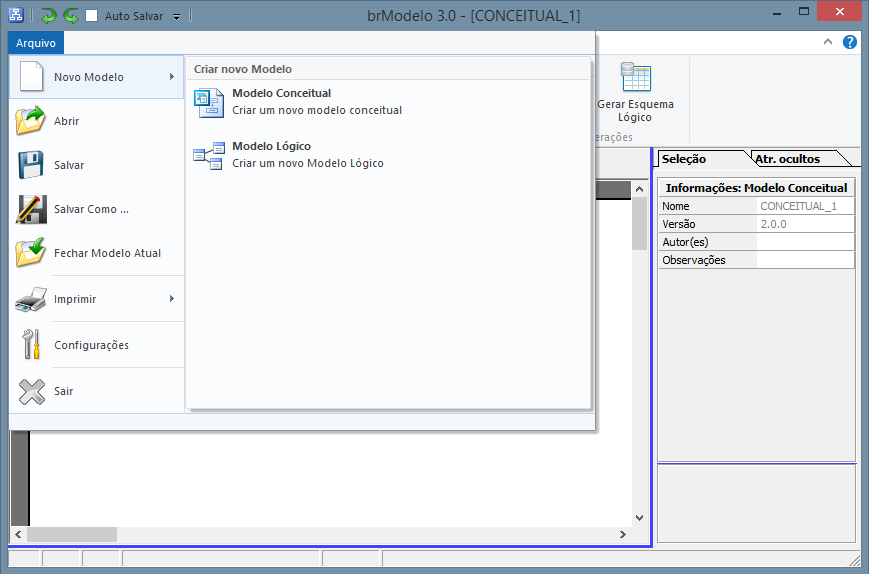Select Salvar Como ... option
Screen dimensions: 869x574
click(96, 209)
